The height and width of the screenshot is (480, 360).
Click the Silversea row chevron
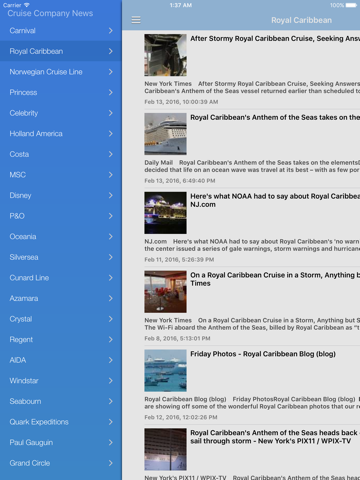point(111,257)
